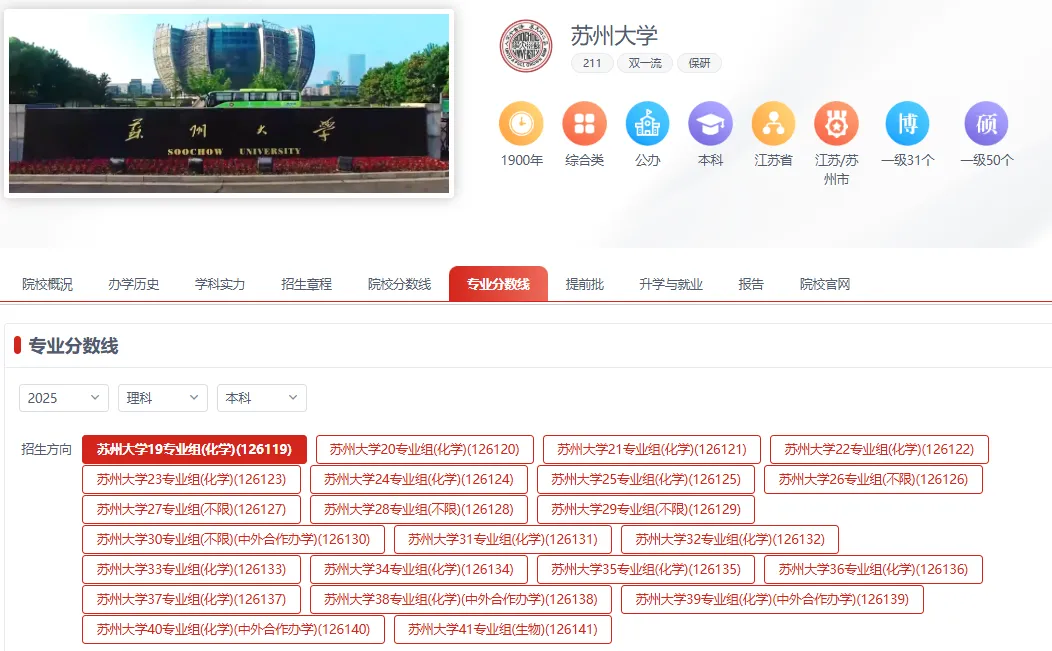
Task: Click the 一级50个 label text
Action: (986, 160)
